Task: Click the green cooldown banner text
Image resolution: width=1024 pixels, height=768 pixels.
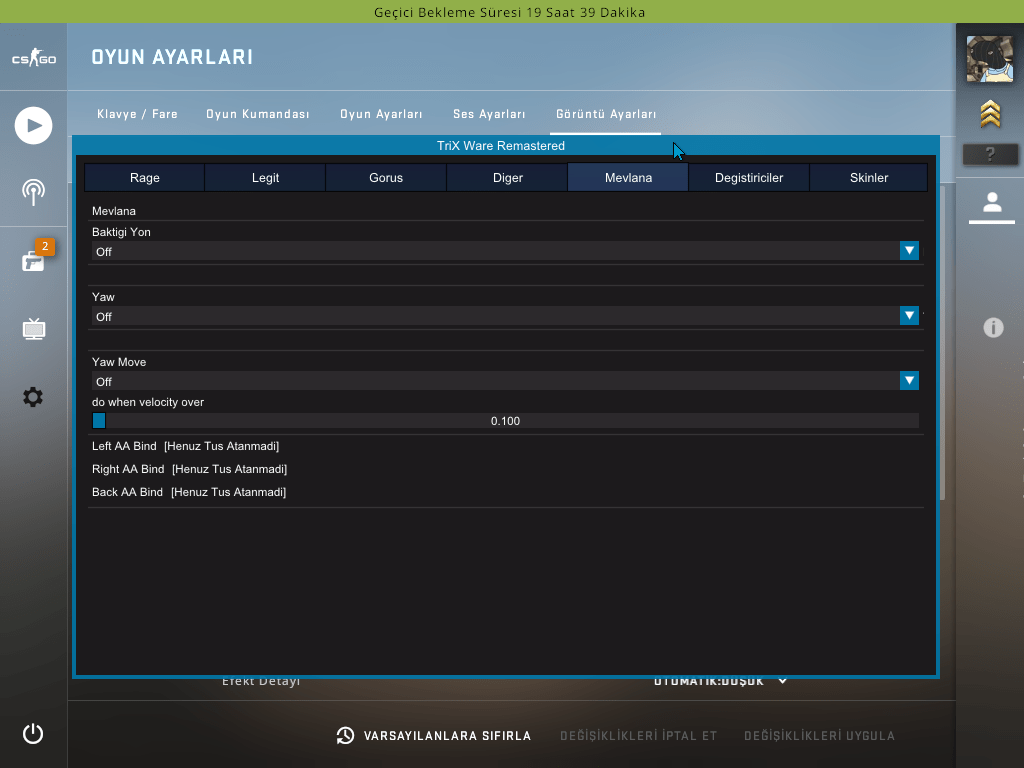Action: 509,12
